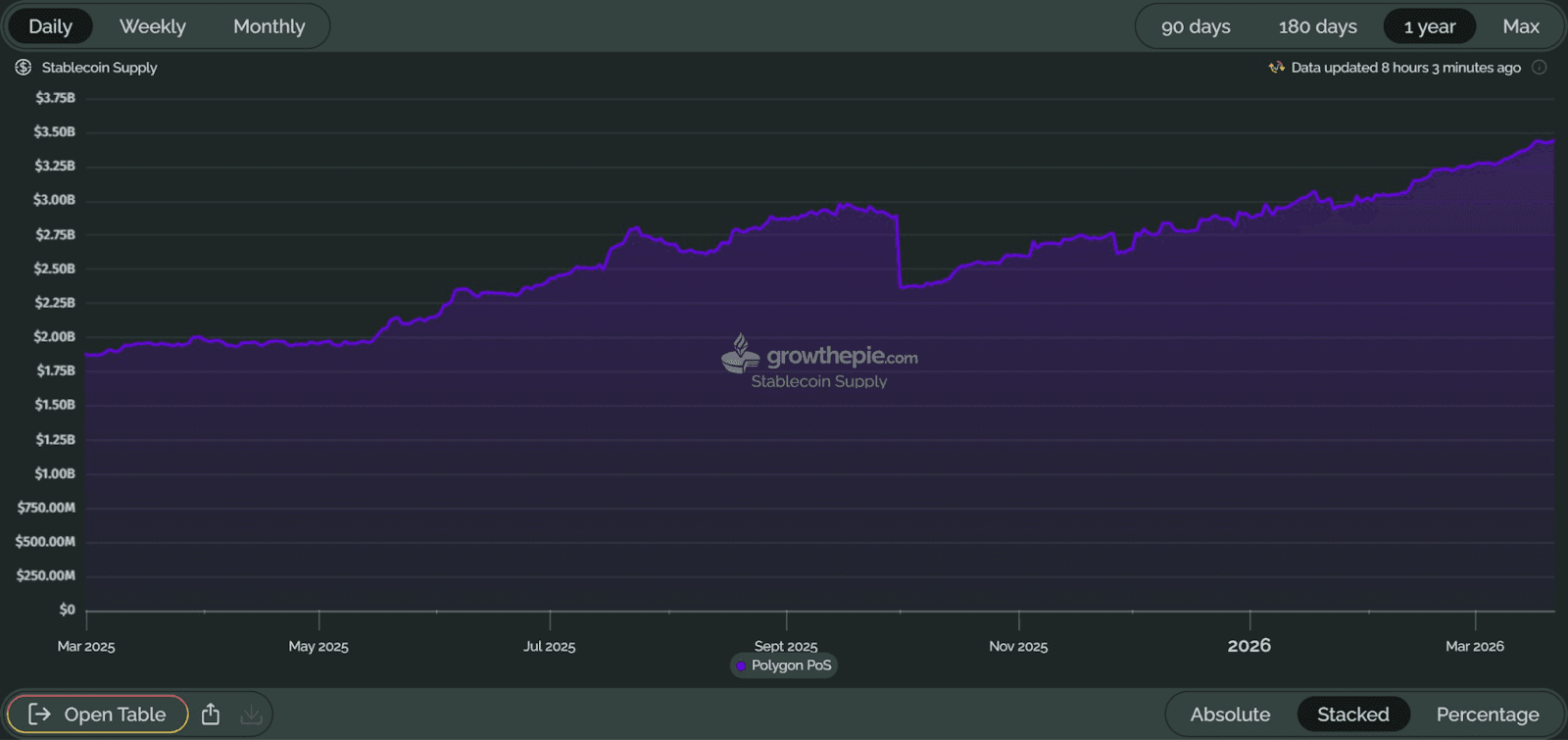The width and height of the screenshot is (1568, 740).
Task: Switch the chart to Monthly aggregation
Action: click(269, 26)
